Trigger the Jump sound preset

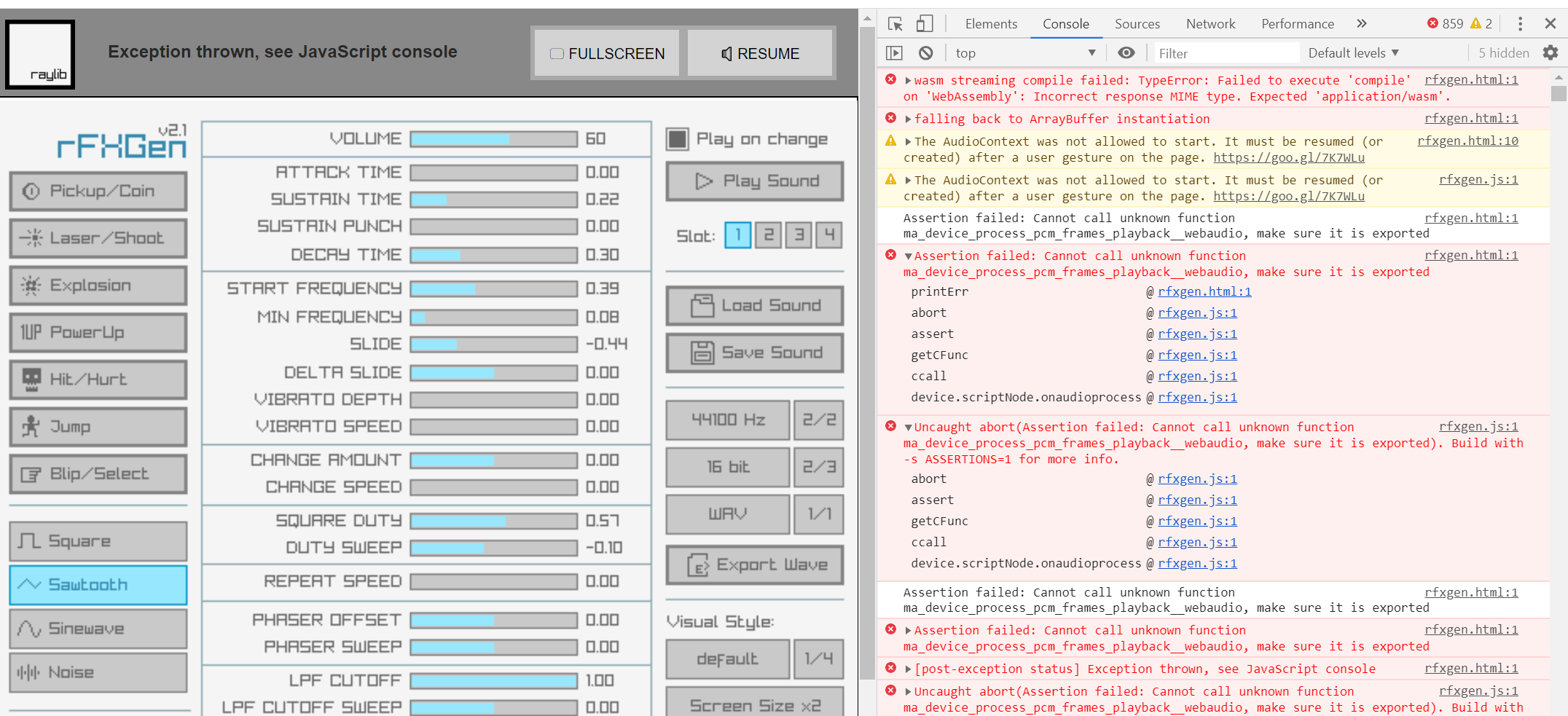pyautogui.click(x=98, y=427)
